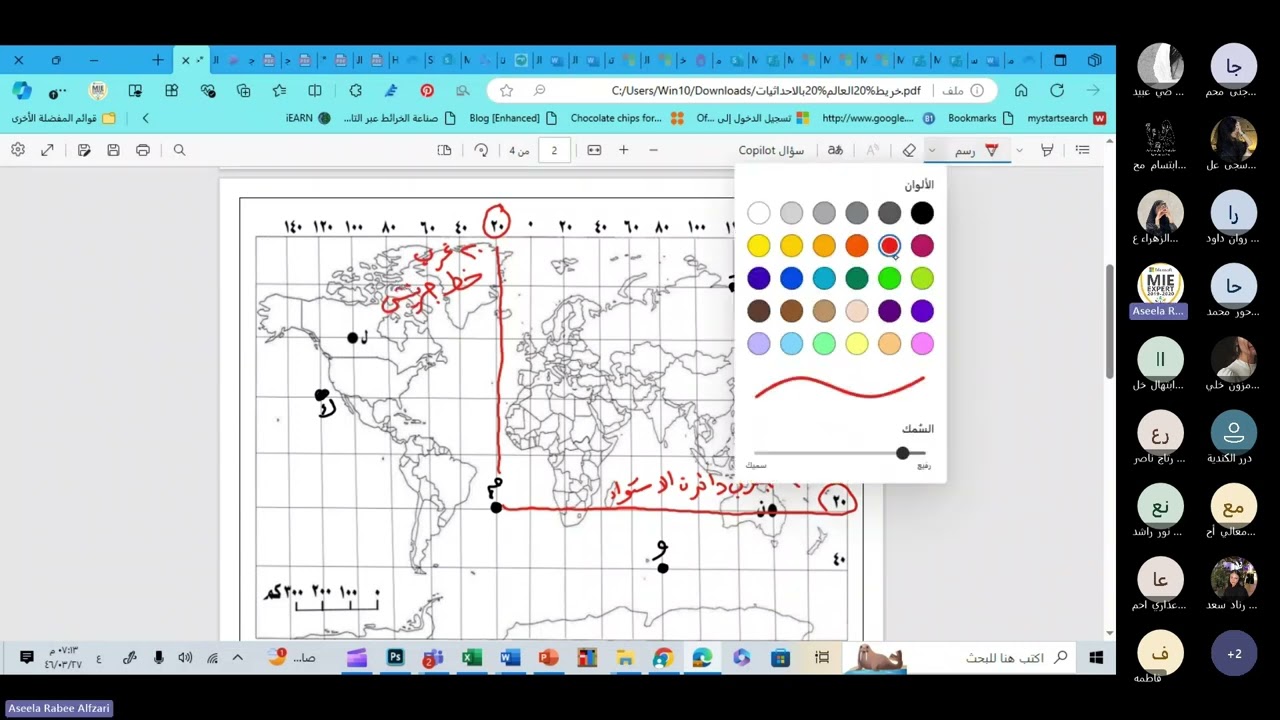This screenshot has width=1280, height=720.
Task: Pick the black ink color
Action: pos(922,213)
